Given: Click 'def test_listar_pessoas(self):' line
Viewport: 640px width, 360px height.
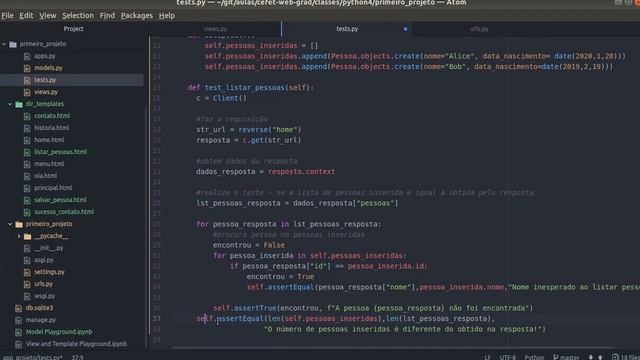Looking at the screenshot, I should coord(251,88).
